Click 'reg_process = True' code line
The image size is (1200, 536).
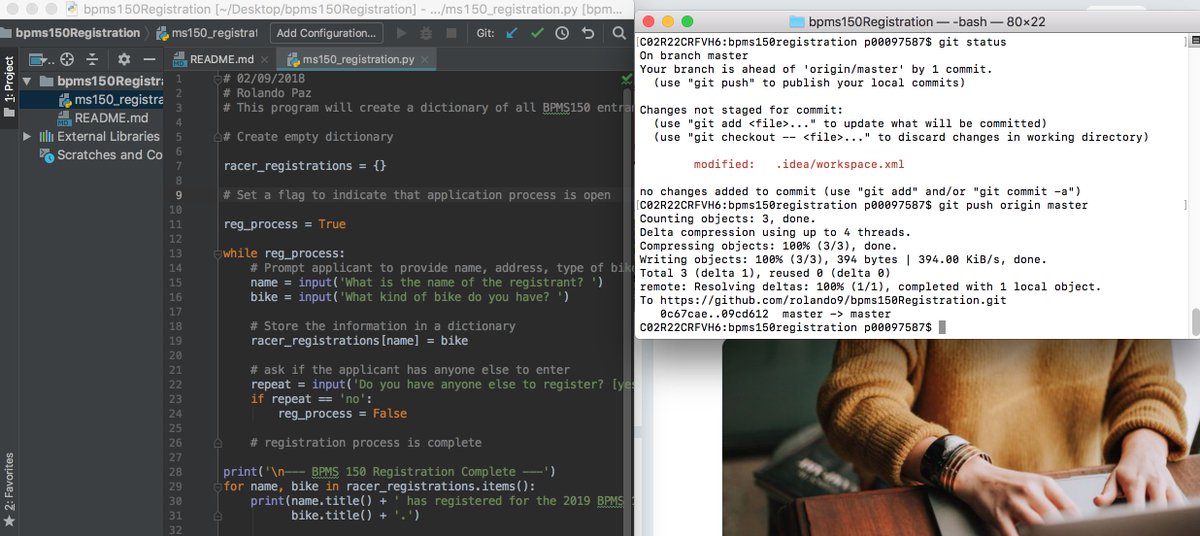284,224
